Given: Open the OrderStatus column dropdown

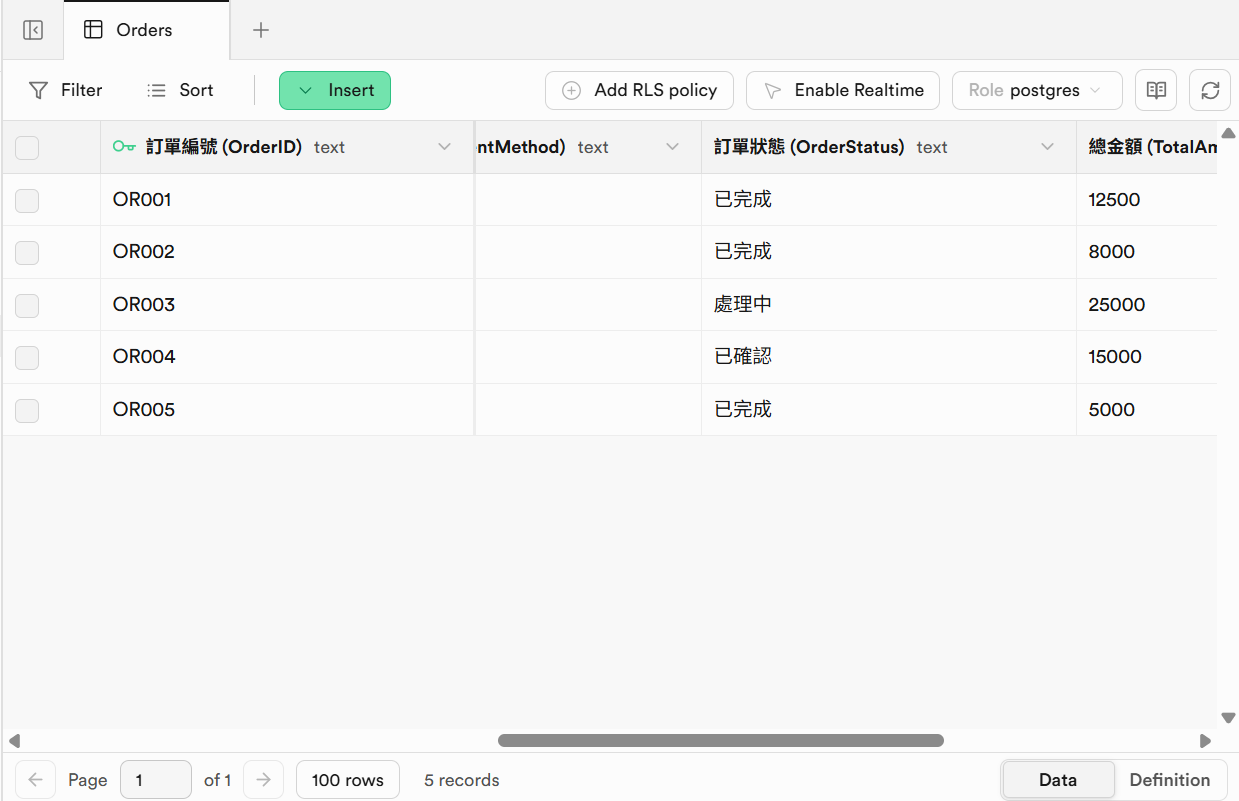Looking at the screenshot, I should 1047,148.
